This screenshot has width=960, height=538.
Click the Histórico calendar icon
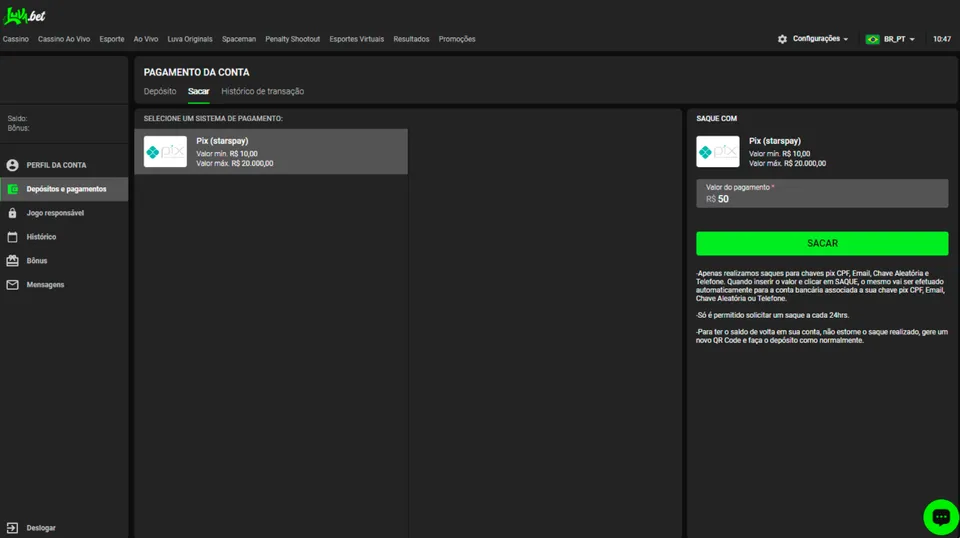coord(13,237)
